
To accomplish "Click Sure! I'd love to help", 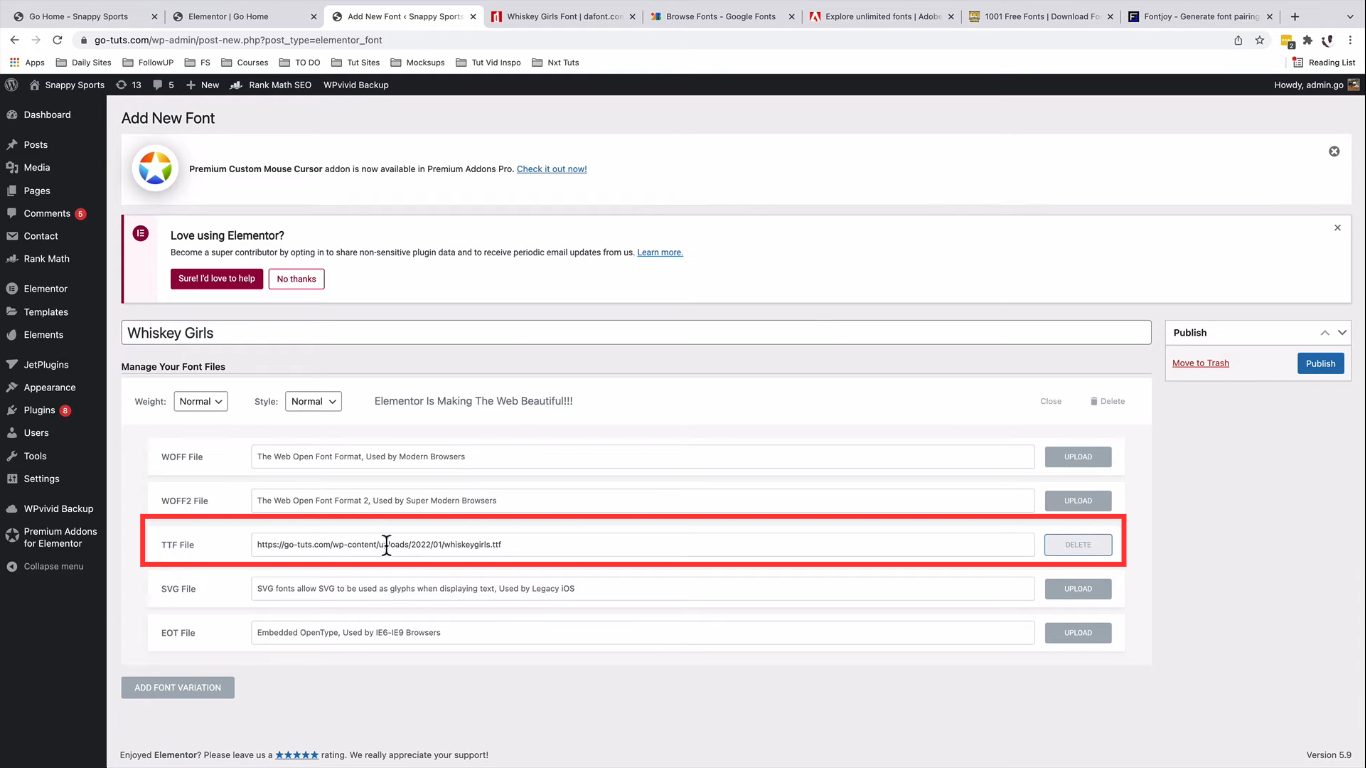I will (x=217, y=279).
